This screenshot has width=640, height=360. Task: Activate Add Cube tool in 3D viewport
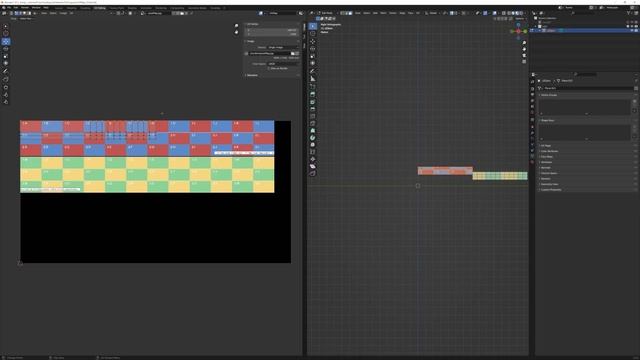[313, 86]
